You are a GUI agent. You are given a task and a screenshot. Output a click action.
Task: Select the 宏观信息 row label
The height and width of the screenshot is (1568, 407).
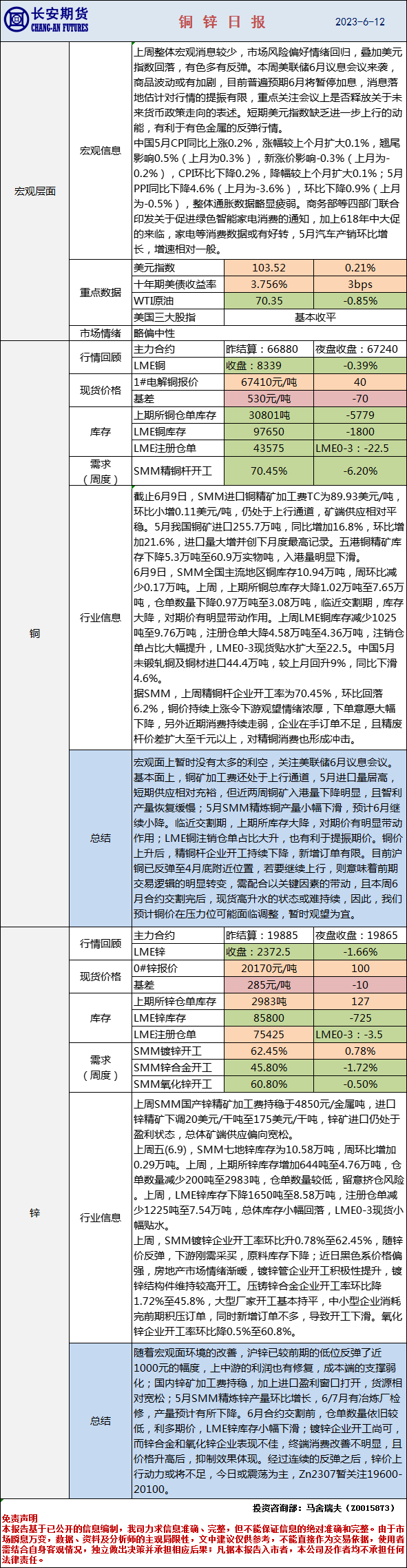[101, 150]
